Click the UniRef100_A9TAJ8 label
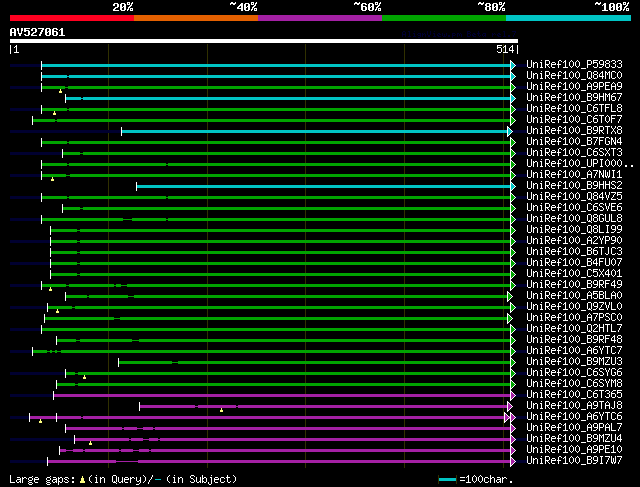The width and height of the screenshot is (640, 487). pyautogui.click(x=574, y=406)
